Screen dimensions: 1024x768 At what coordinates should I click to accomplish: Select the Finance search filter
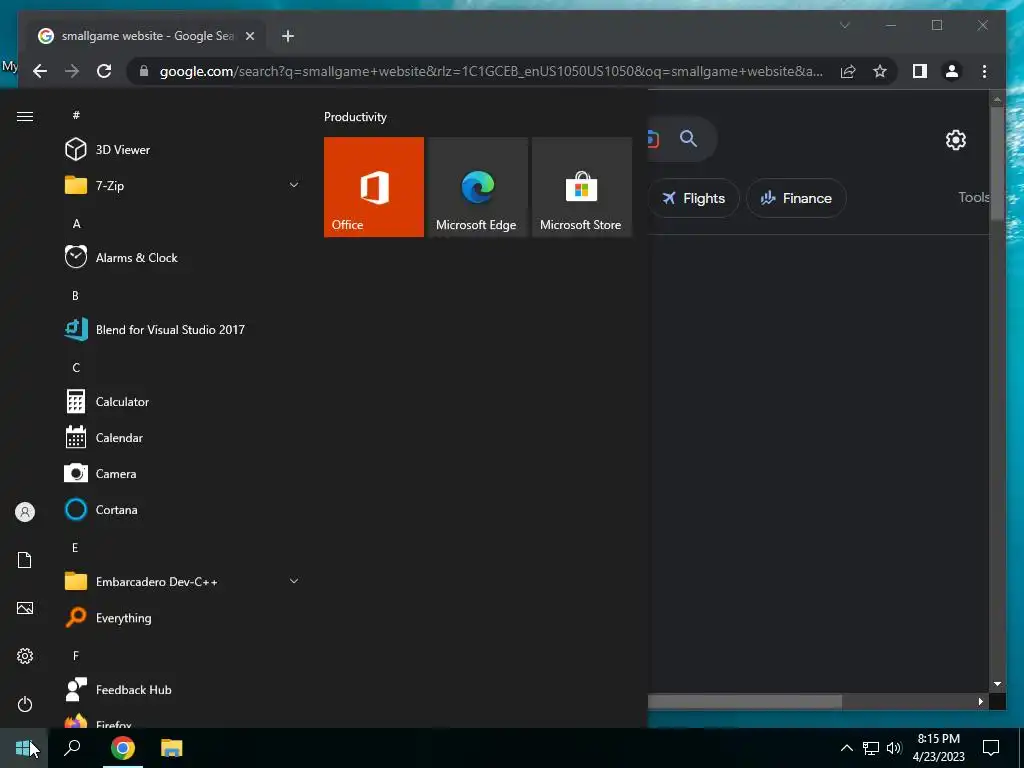click(795, 198)
